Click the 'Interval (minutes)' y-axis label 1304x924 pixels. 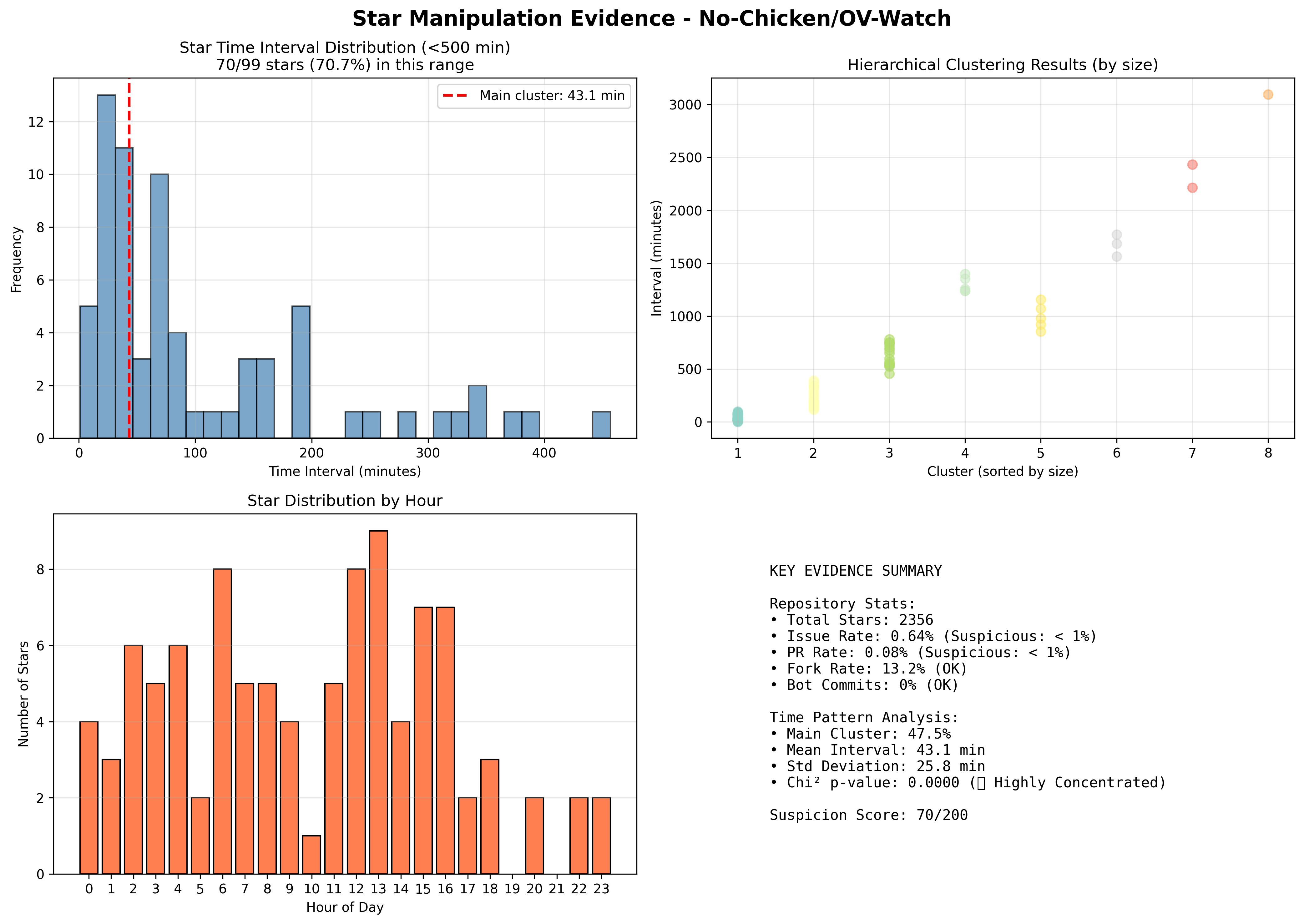(657, 258)
